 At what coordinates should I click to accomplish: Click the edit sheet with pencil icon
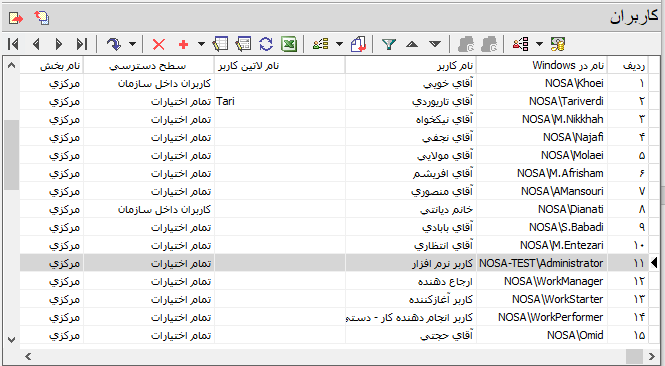pos(220,44)
